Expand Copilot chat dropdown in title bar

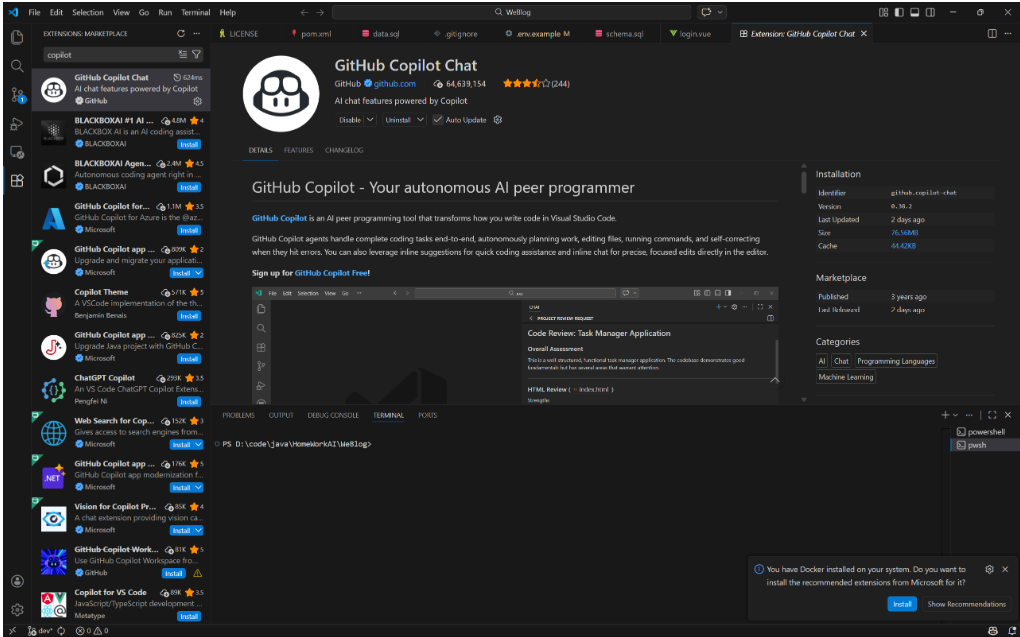[720, 12]
